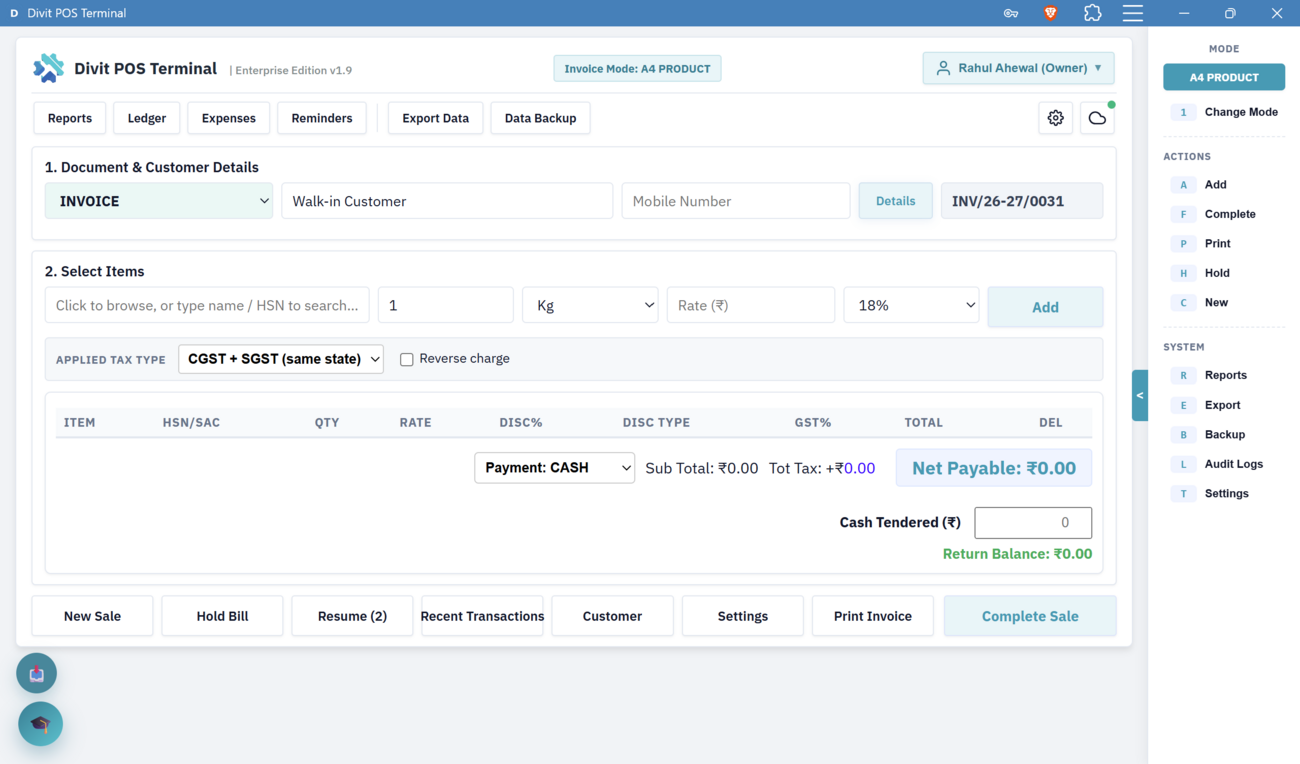Click 'Net Payable: ₹0.00' total box
1300x764 pixels.
click(994, 468)
